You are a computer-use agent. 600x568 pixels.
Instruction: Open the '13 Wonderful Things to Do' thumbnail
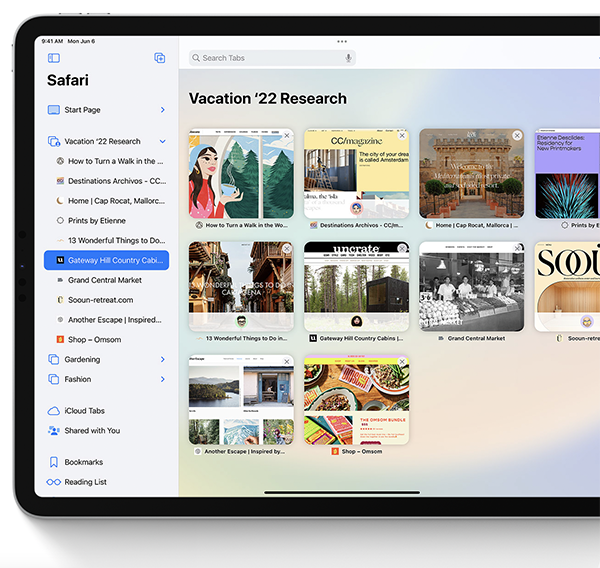(x=241, y=287)
